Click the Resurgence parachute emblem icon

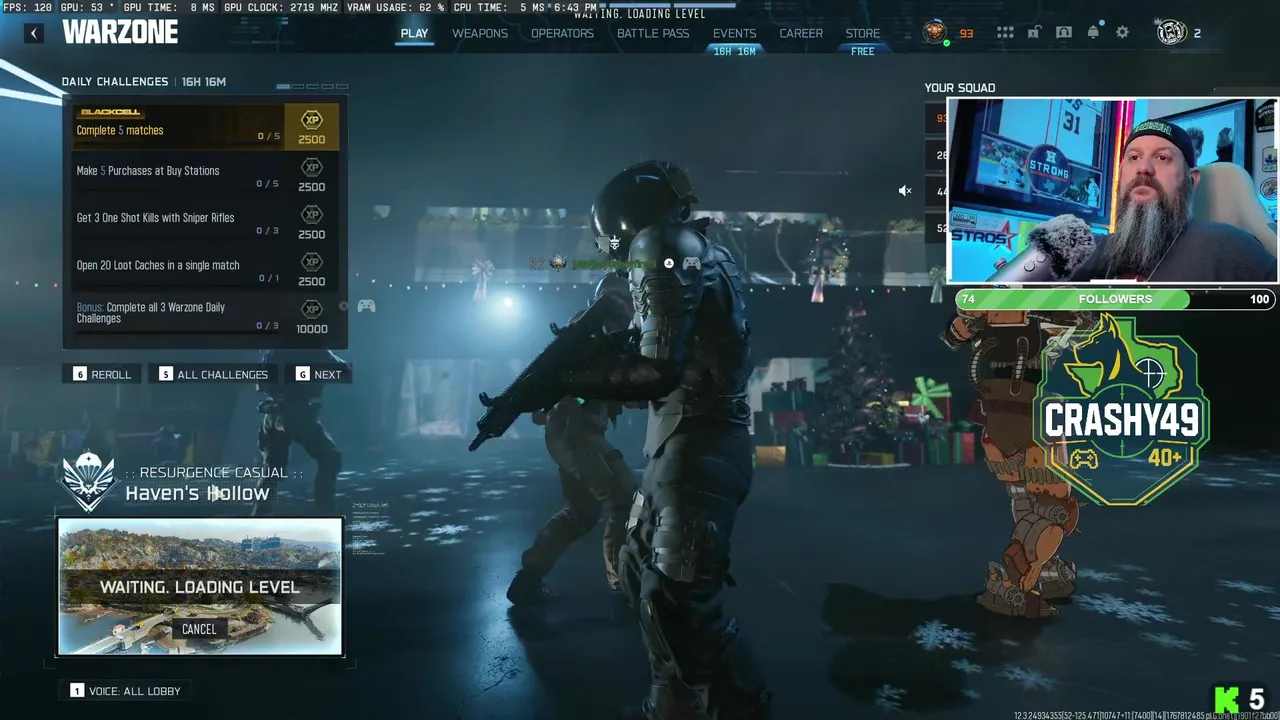[x=89, y=480]
